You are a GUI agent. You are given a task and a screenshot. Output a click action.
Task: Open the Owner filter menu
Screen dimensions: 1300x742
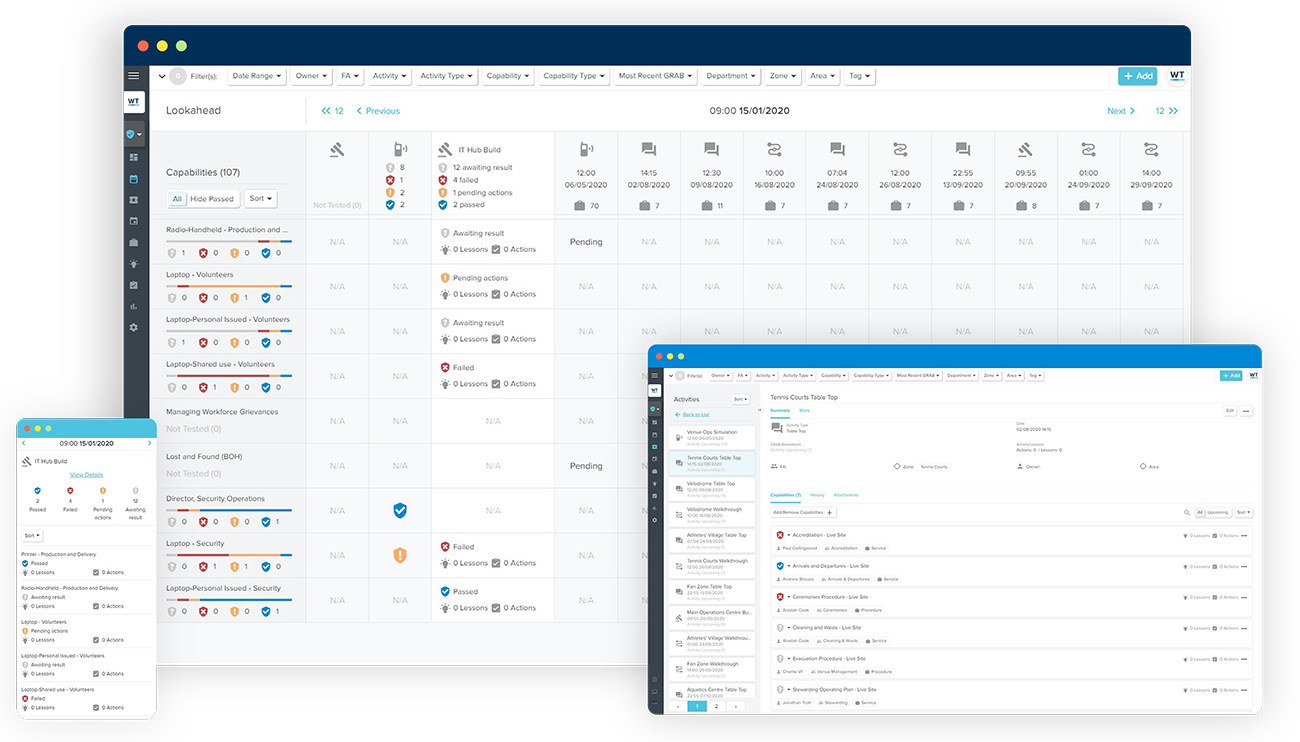[310, 76]
